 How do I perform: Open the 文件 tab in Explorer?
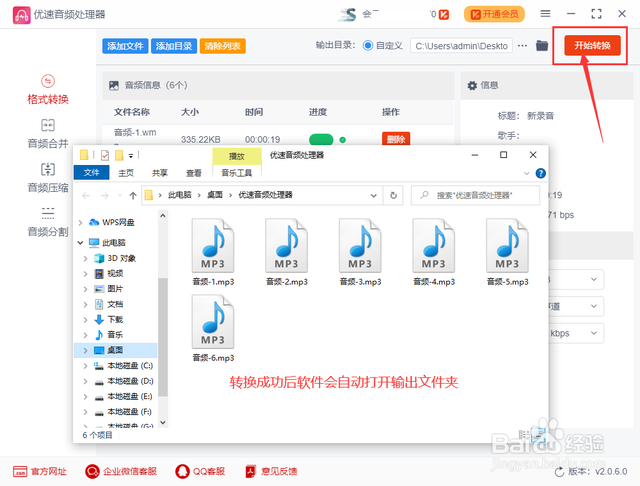(x=91, y=173)
